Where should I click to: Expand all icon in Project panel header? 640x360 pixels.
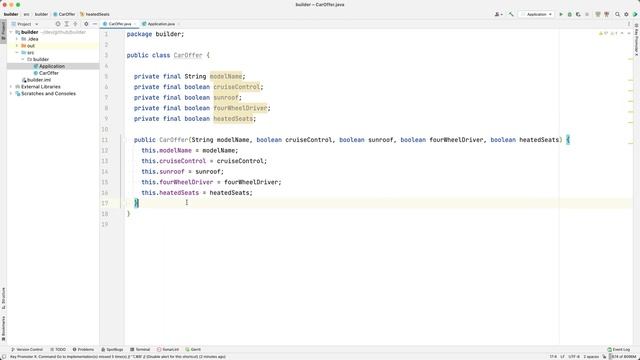click(67, 24)
